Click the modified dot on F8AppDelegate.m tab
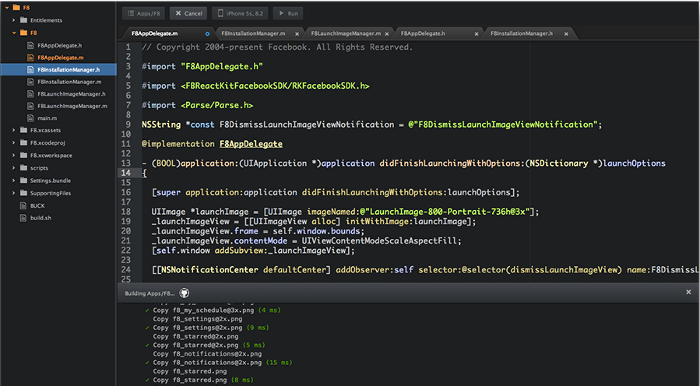 (x=207, y=34)
